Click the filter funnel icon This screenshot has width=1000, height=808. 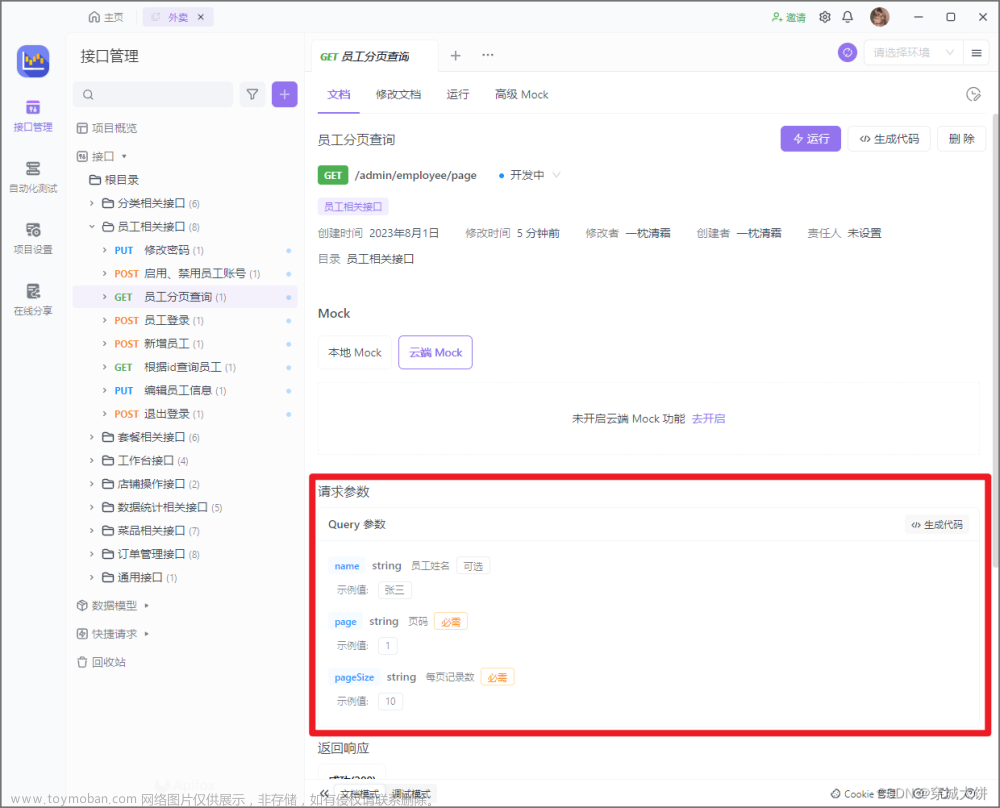click(x=253, y=94)
